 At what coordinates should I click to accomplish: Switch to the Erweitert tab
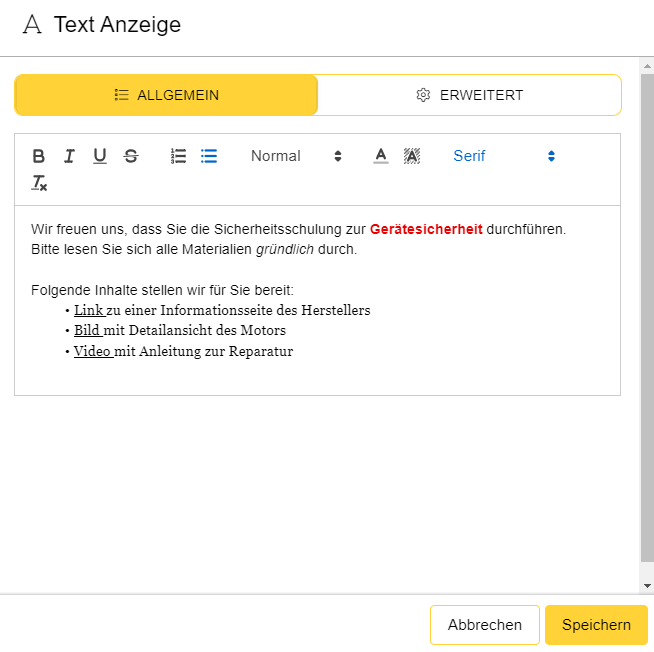pos(469,95)
